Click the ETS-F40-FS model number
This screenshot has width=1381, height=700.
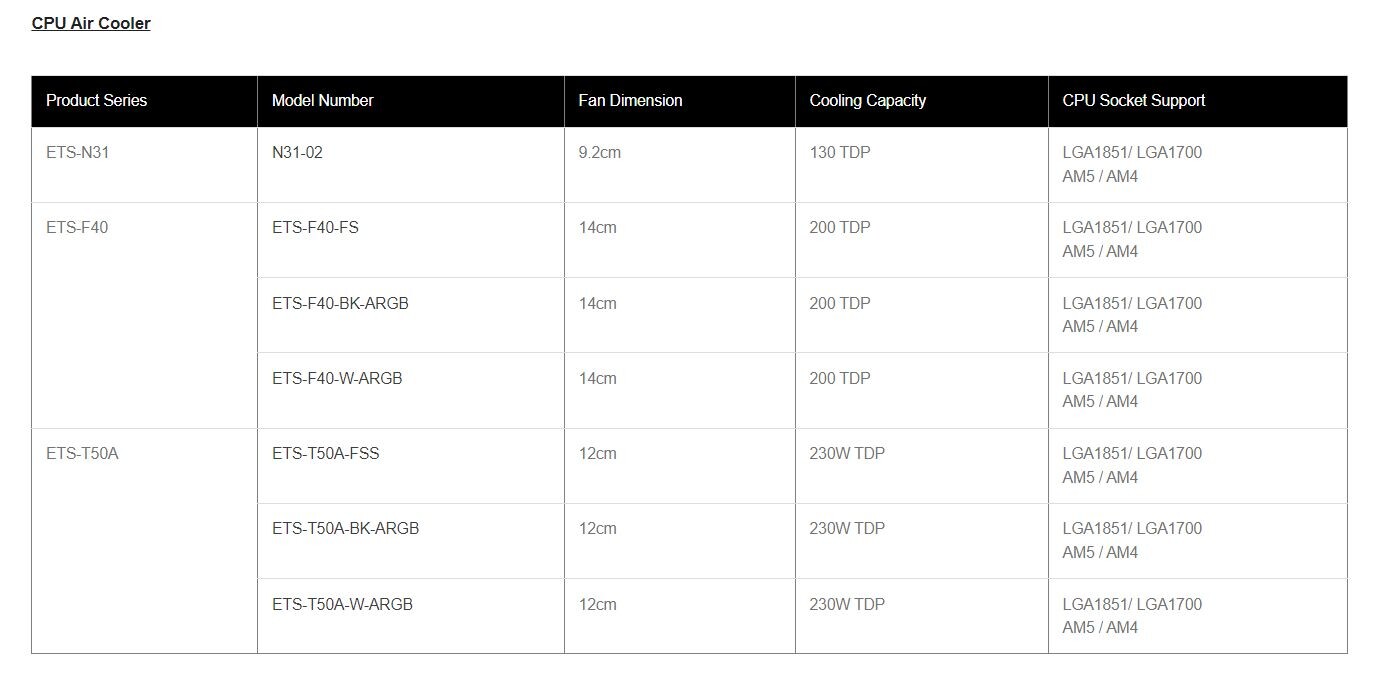pyautogui.click(x=315, y=228)
